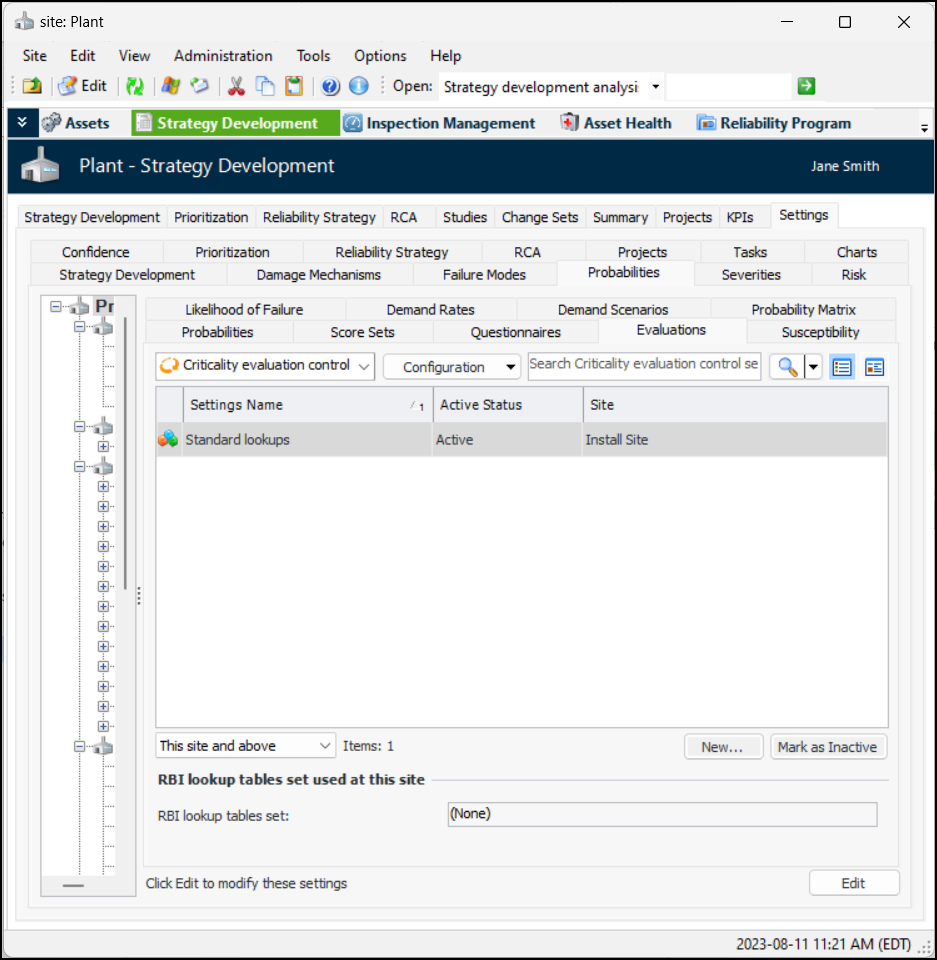
Task: Click the magnifying glass search icon
Action: click(x=787, y=367)
